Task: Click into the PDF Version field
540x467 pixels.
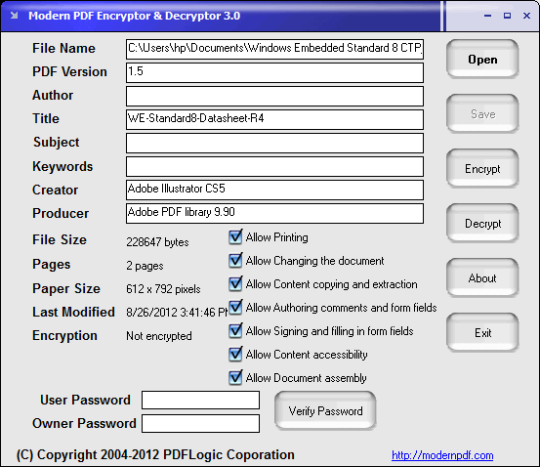Action: click(x=275, y=73)
